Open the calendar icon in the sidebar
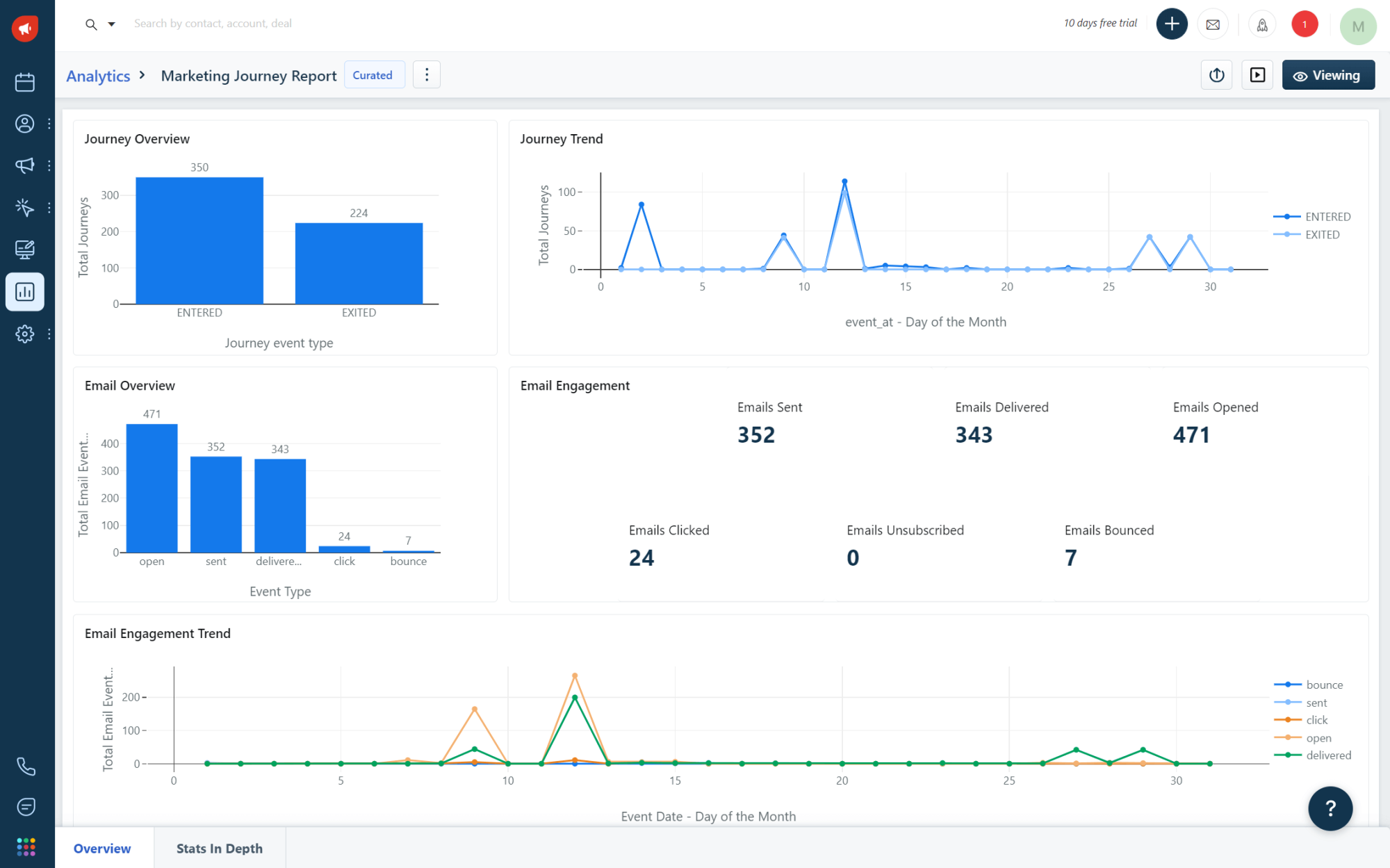Screen dimensions: 1390x868 (x=25, y=81)
